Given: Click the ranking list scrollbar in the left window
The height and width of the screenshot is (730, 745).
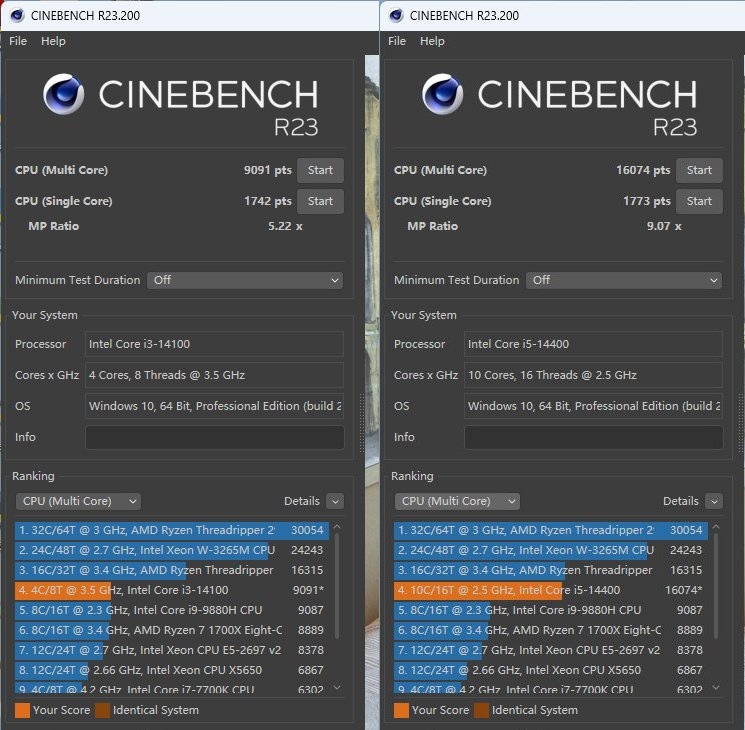Looking at the screenshot, I should tap(336, 600).
